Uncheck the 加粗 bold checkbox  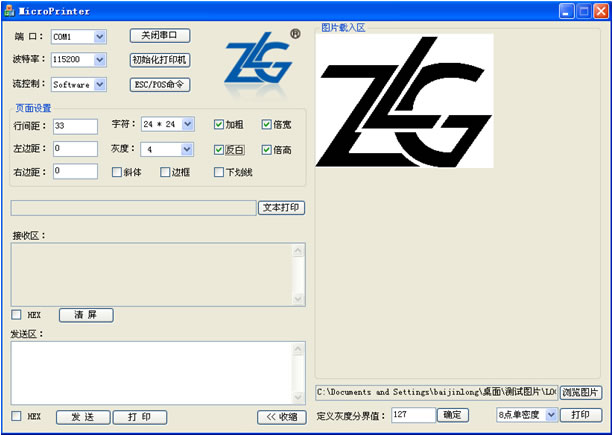click(x=219, y=125)
